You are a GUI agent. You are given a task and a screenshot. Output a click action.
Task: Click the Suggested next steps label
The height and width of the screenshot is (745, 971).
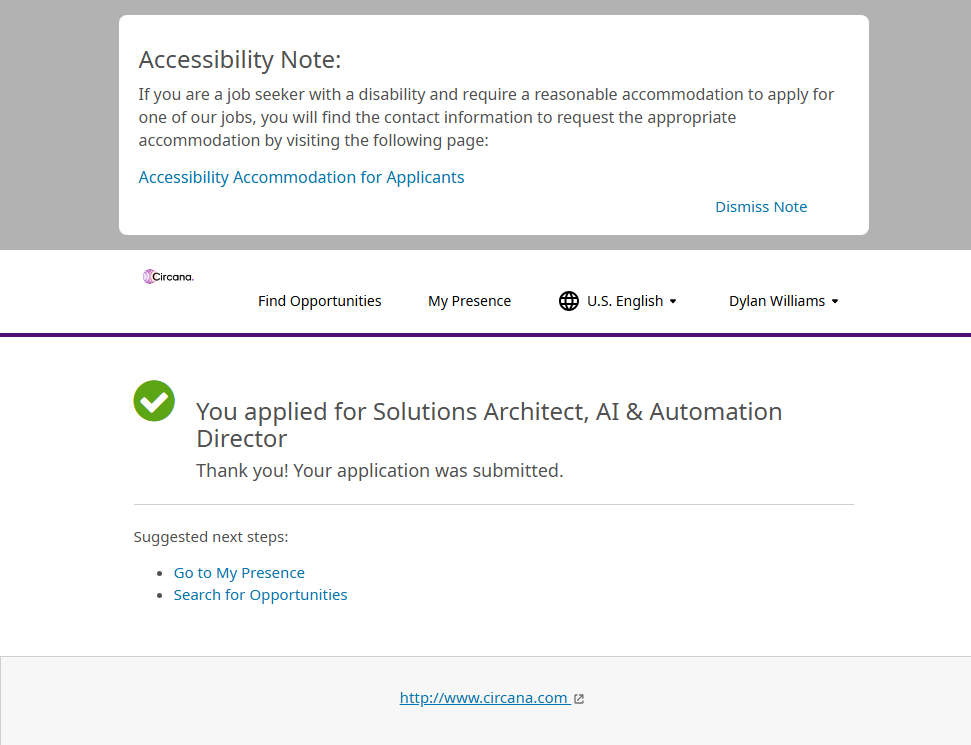(x=211, y=537)
